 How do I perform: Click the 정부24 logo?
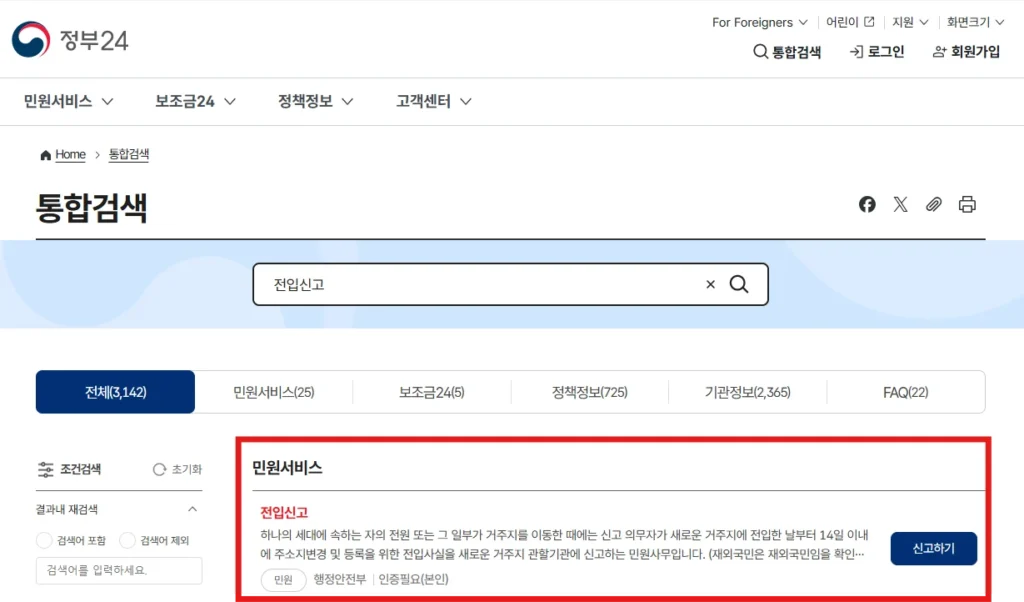pos(70,40)
